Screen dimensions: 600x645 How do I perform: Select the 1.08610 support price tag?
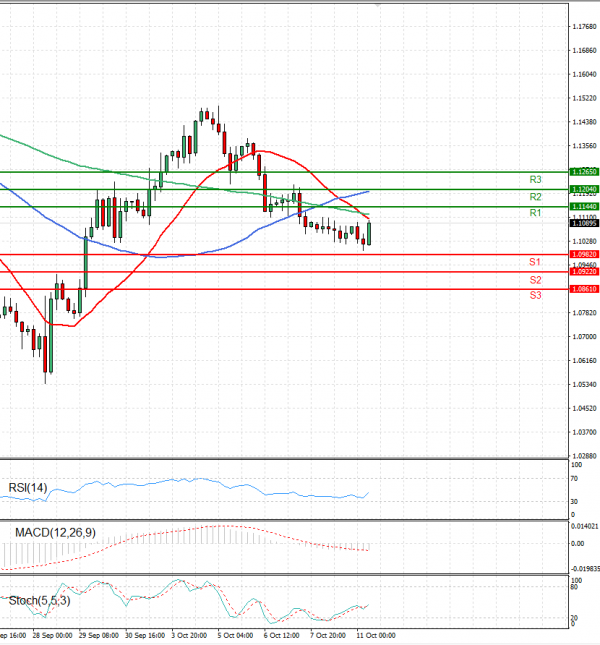tap(584, 289)
